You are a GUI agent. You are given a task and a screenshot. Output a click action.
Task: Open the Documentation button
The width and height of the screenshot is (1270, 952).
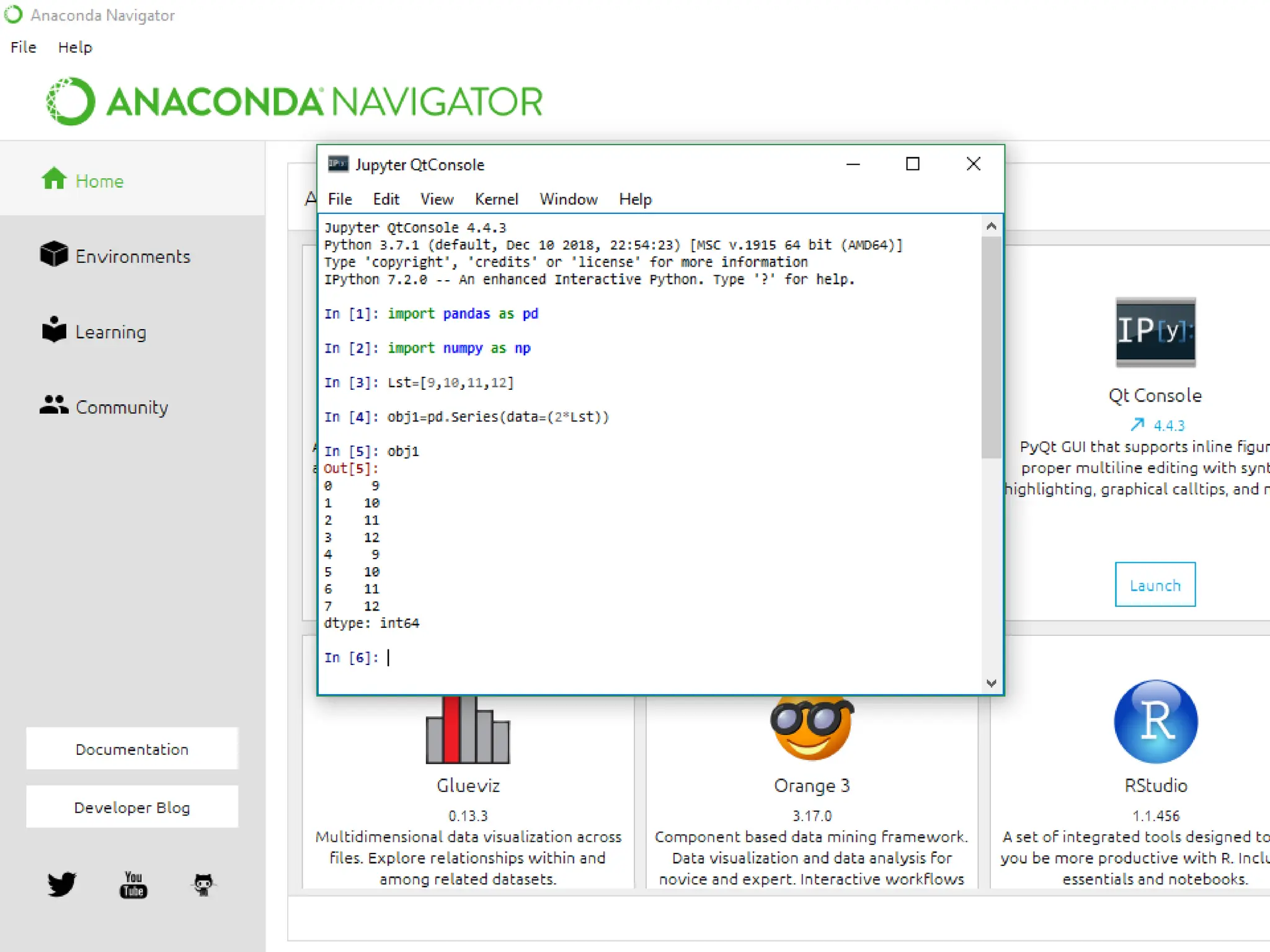(132, 749)
